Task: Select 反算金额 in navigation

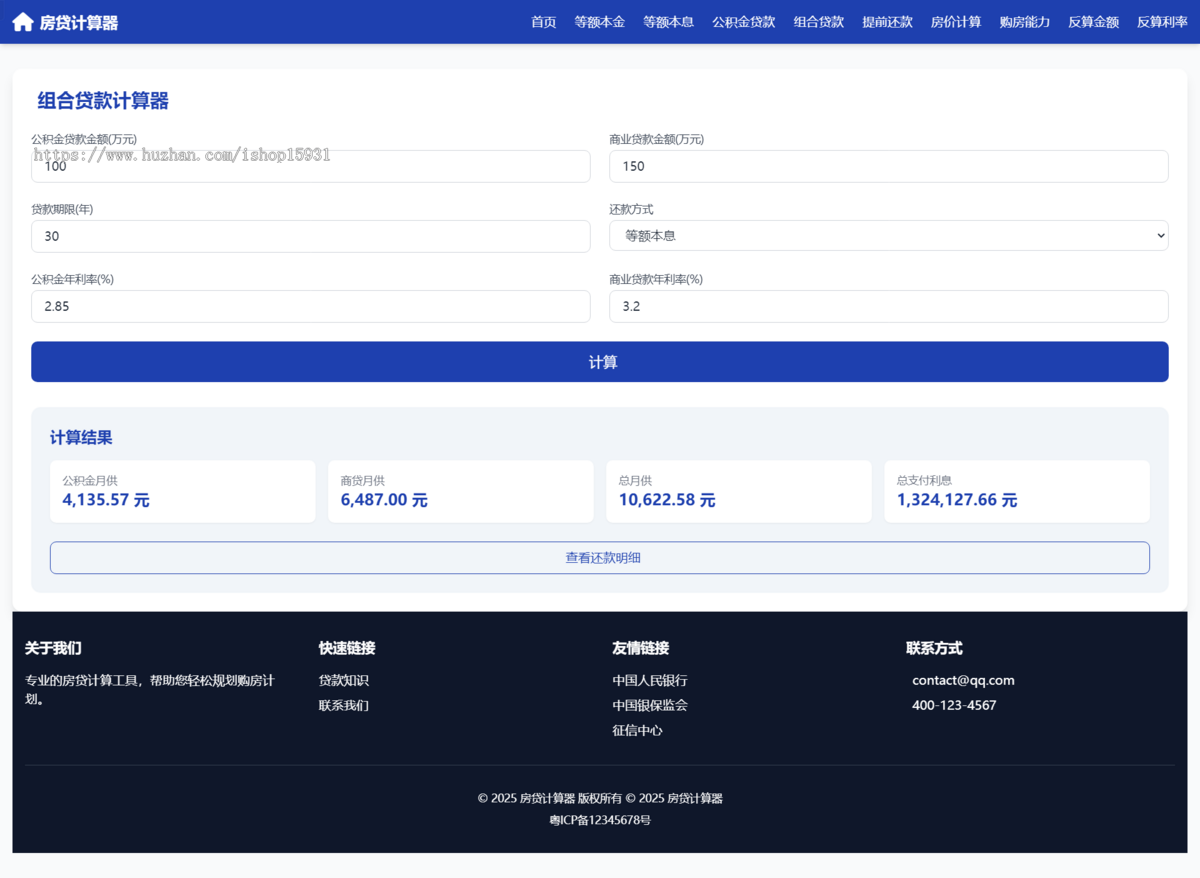Action: point(1093,22)
